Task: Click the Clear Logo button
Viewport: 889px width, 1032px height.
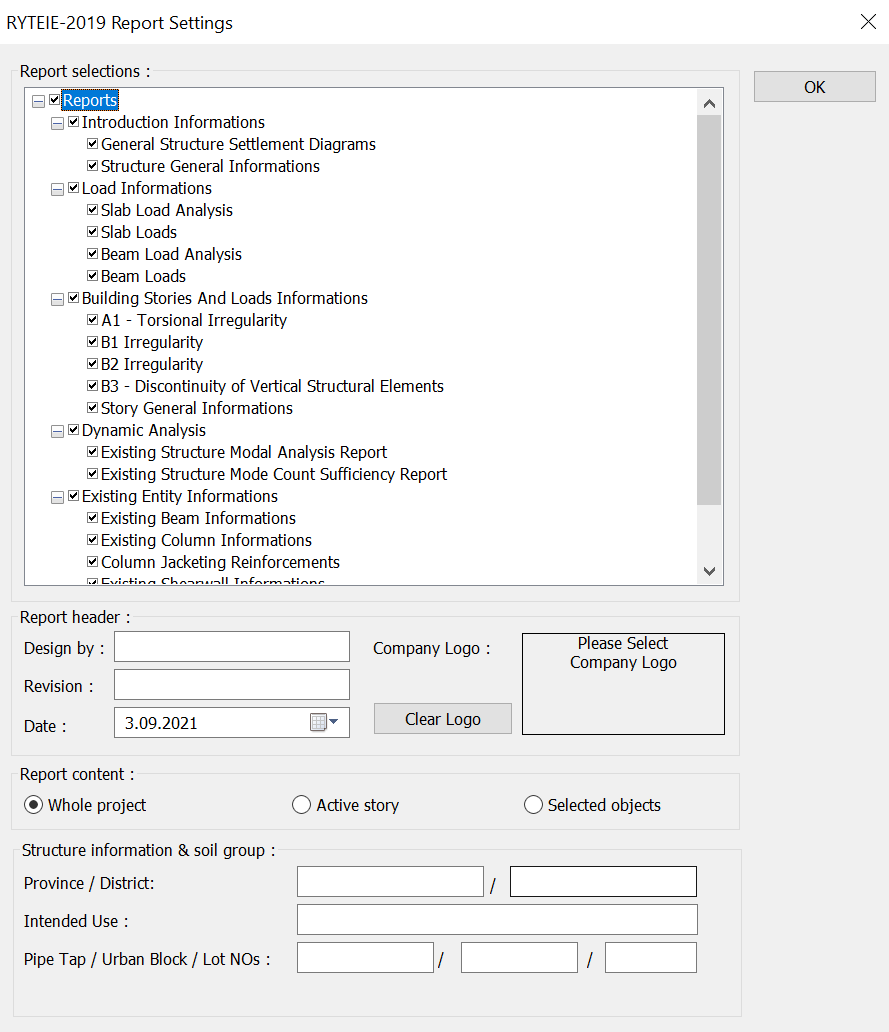Action: pos(442,719)
